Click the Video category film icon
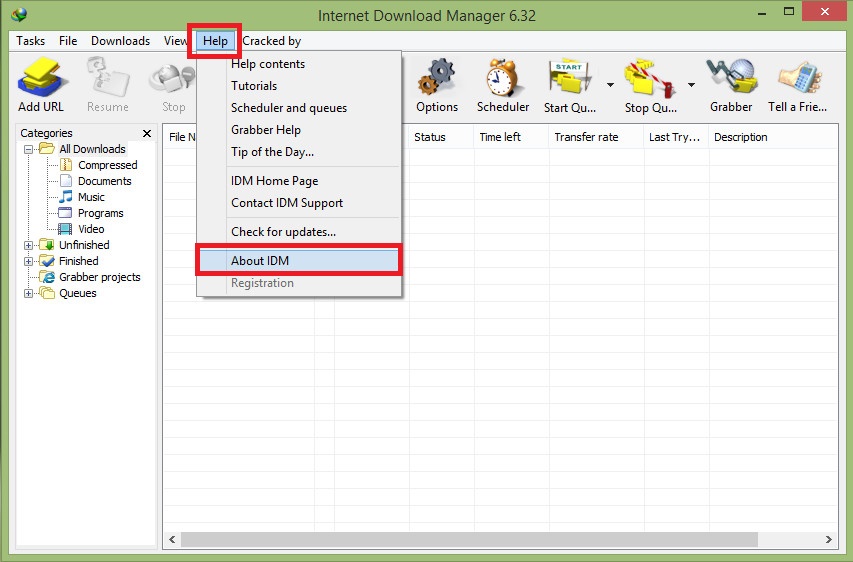Image resolution: width=853 pixels, height=562 pixels. click(65, 228)
